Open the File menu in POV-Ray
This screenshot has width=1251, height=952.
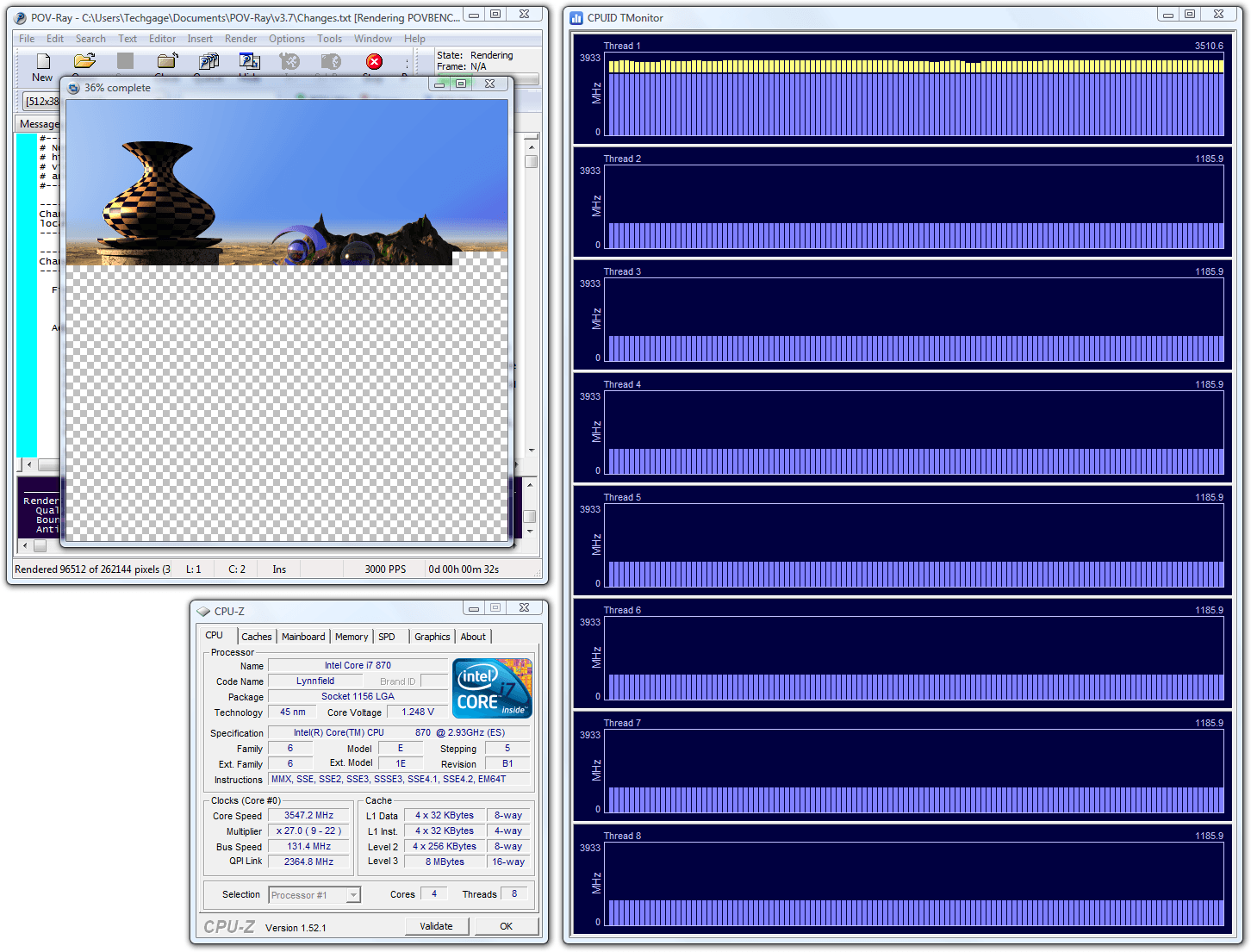(27, 39)
